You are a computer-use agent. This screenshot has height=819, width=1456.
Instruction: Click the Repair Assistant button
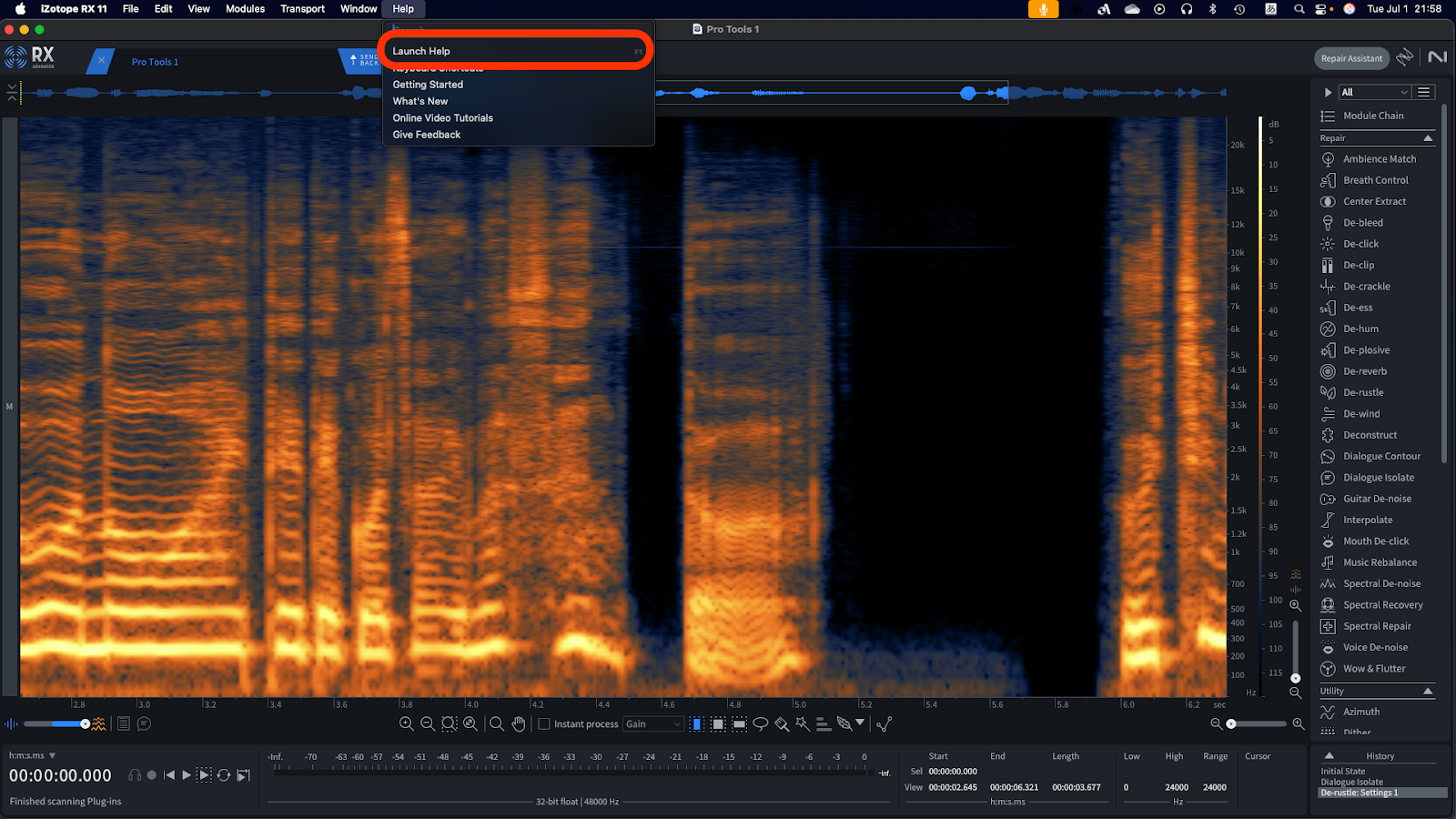click(1351, 58)
